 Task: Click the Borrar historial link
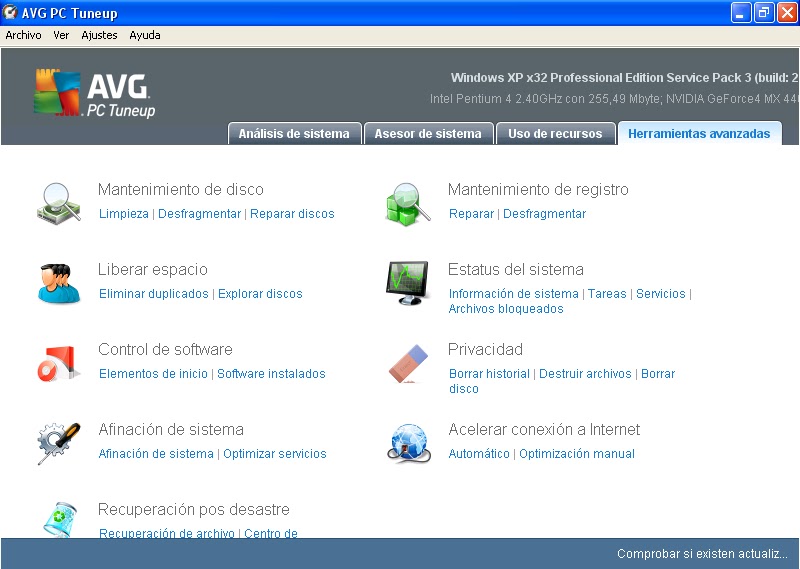click(489, 374)
